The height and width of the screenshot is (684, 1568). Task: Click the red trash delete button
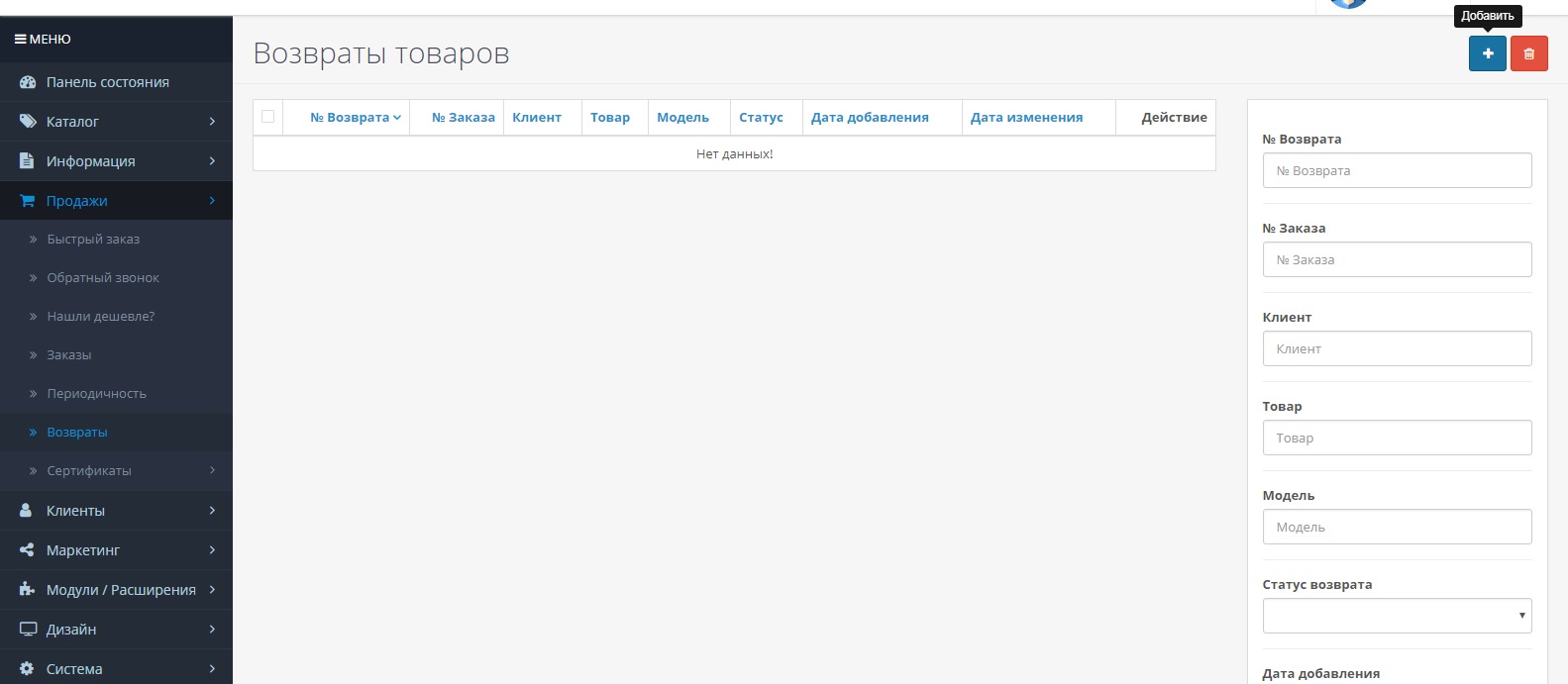click(1528, 53)
